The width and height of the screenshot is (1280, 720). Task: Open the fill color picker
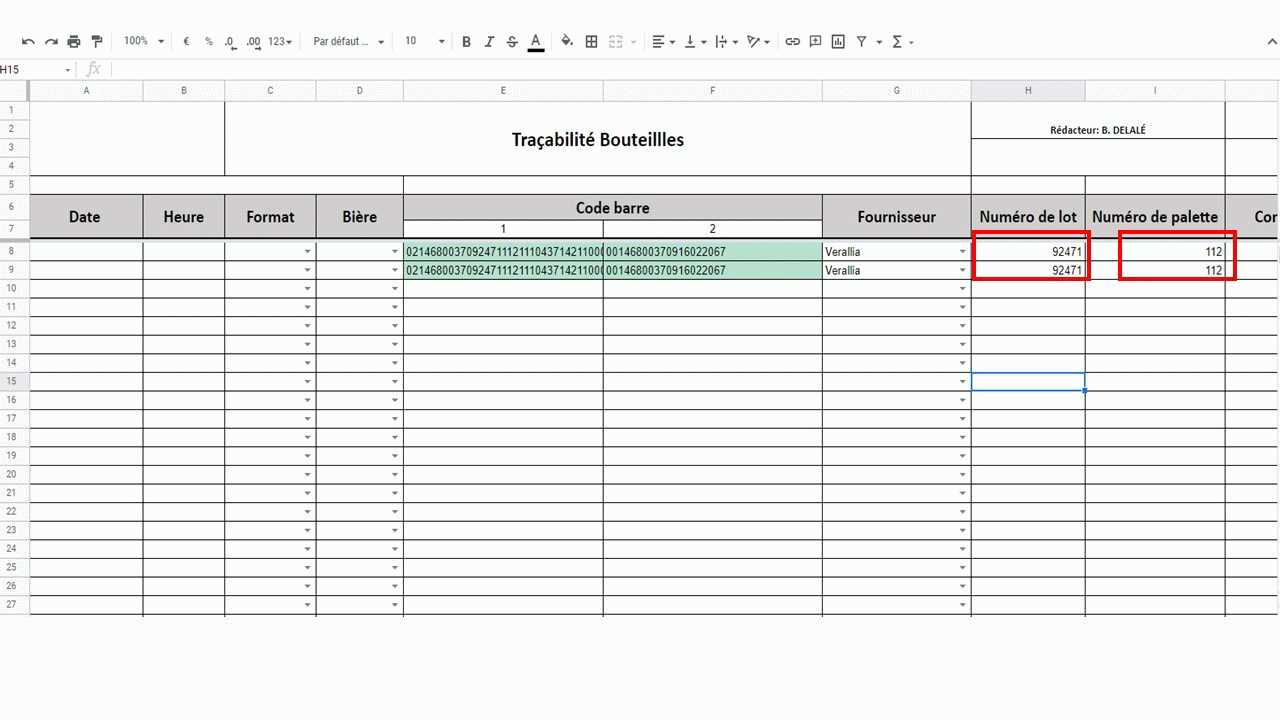pyautogui.click(x=567, y=42)
